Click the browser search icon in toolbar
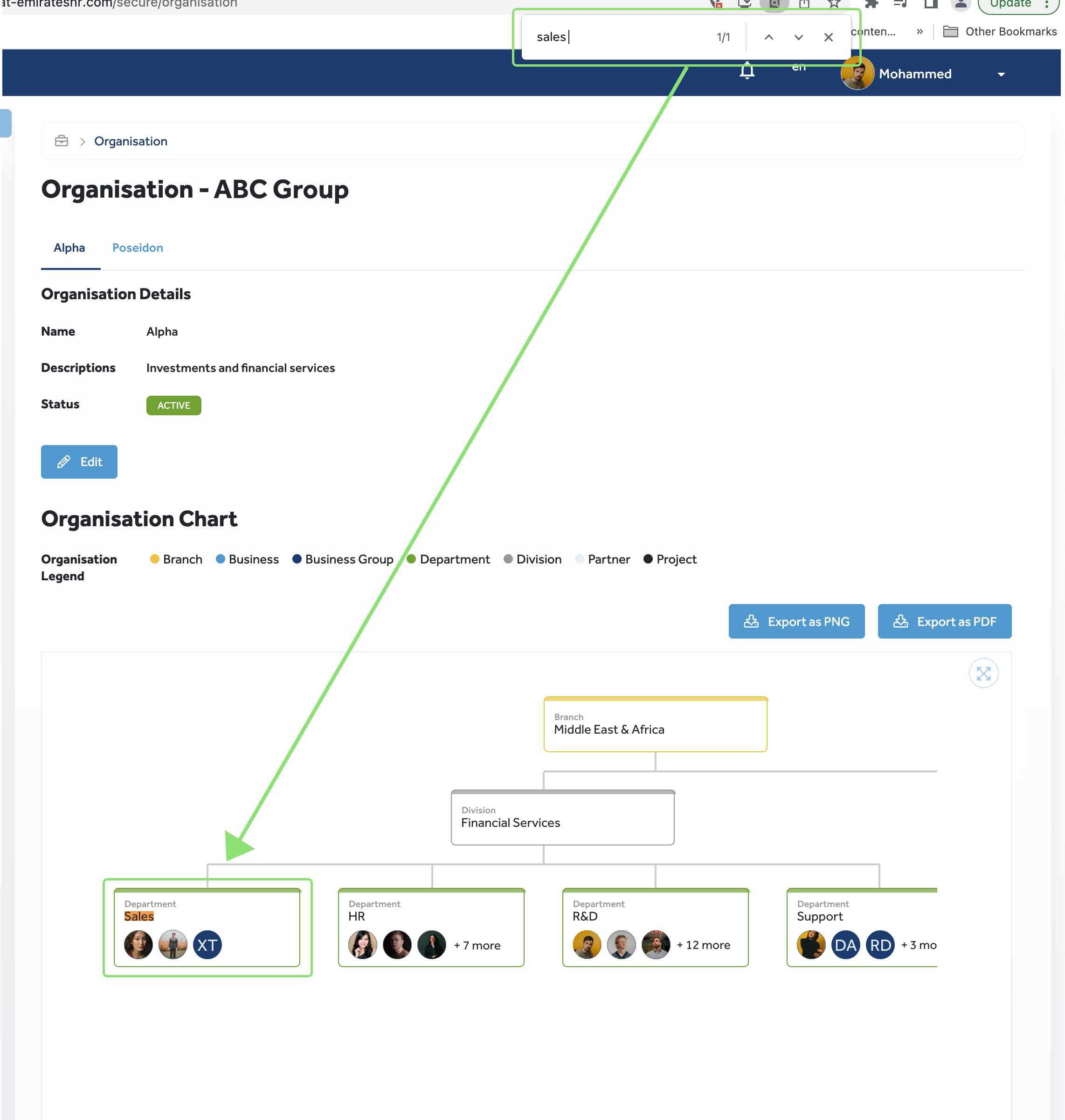The width and height of the screenshot is (1065, 1120). point(774,3)
